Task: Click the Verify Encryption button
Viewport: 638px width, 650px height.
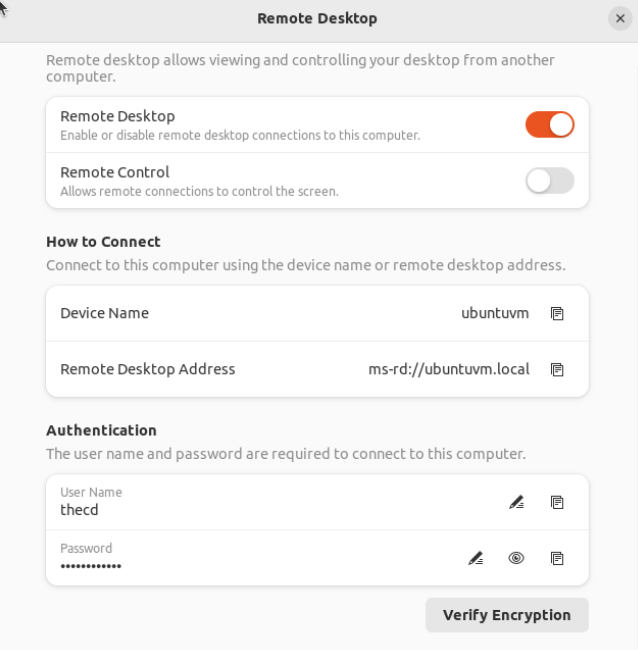Action: (x=507, y=615)
